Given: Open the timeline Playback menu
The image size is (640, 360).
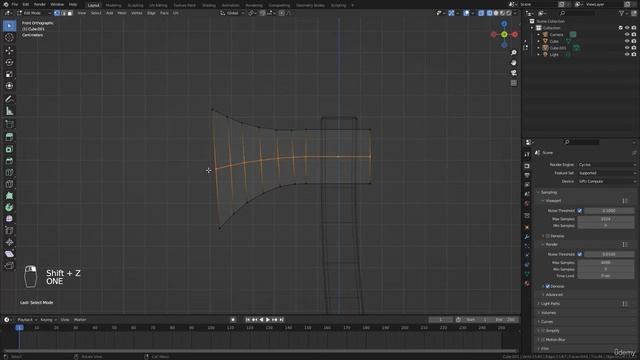Looking at the screenshot, I should pos(27,320).
